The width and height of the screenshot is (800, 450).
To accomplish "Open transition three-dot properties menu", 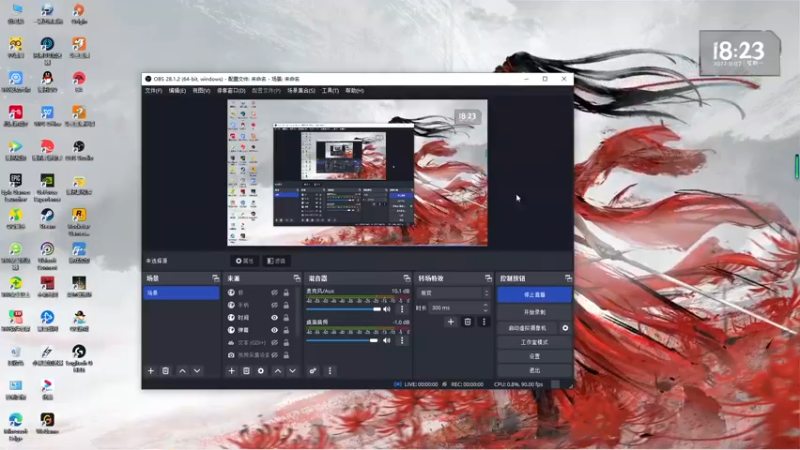I will 484,322.
